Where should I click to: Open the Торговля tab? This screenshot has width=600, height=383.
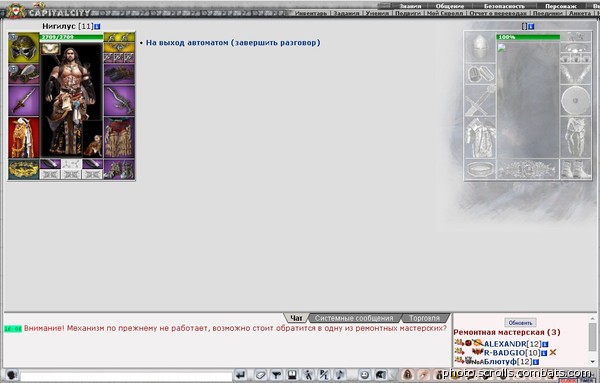pyautogui.click(x=424, y=318)
